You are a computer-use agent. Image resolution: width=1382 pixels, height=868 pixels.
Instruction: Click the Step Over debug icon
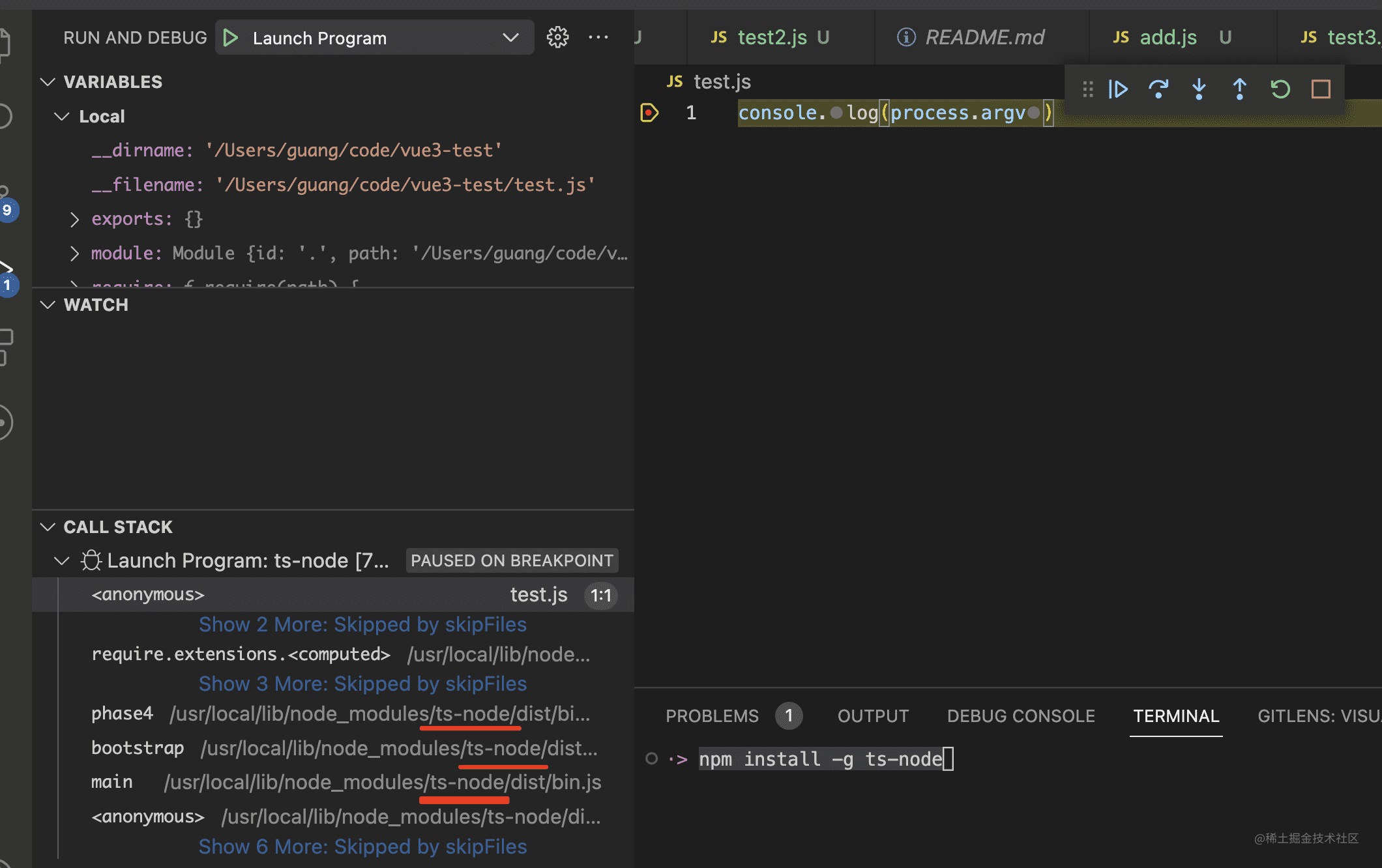1158,89
